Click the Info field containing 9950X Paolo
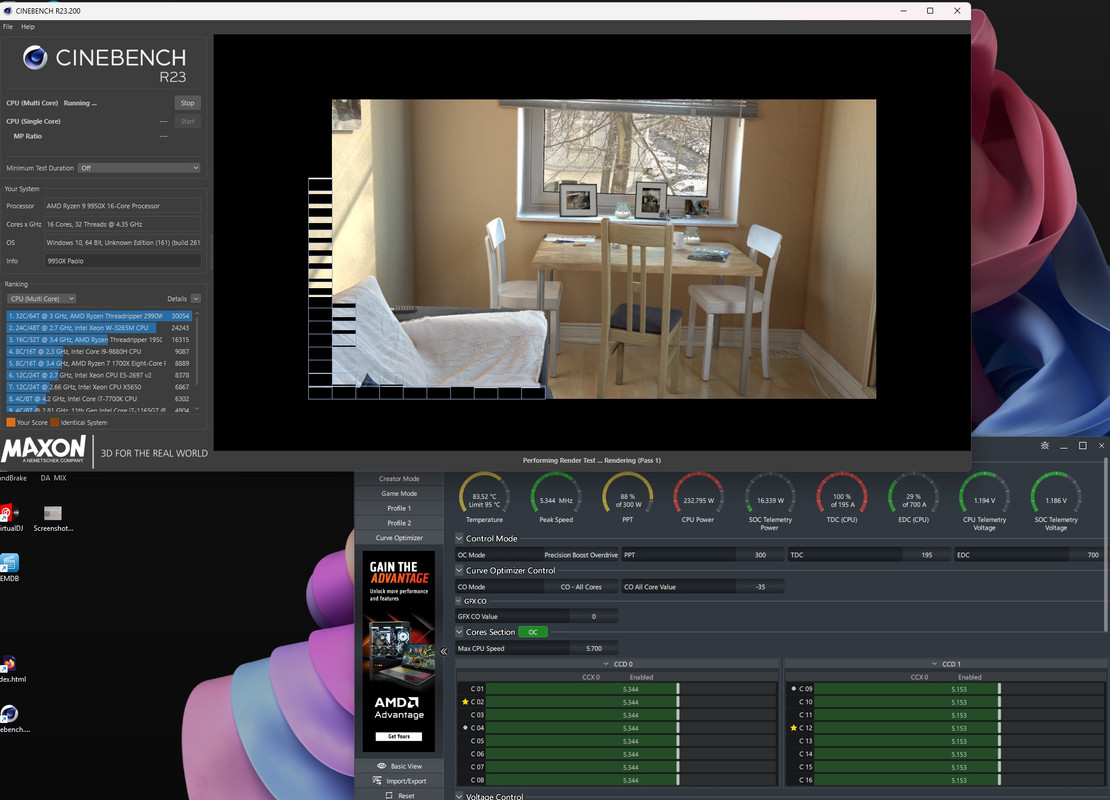The height and width of the screenshot is (800, 1110). coord(122,261)
